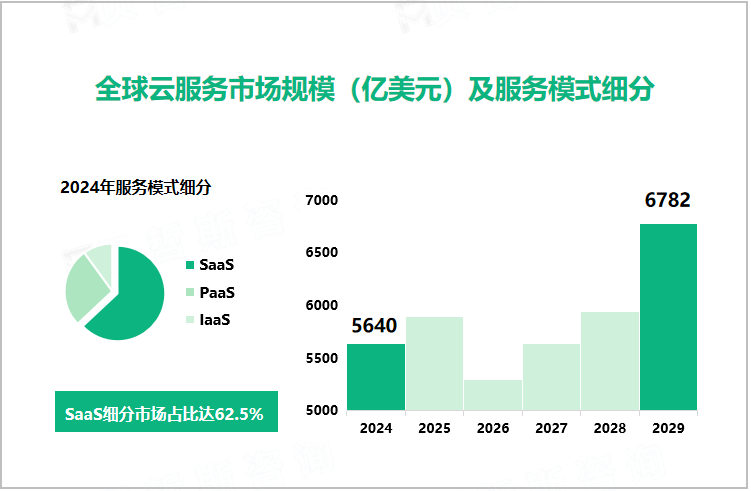Click the 2026 bar in bar chart
The width and height of the screenshot is (751, 491).
[493, 395]
